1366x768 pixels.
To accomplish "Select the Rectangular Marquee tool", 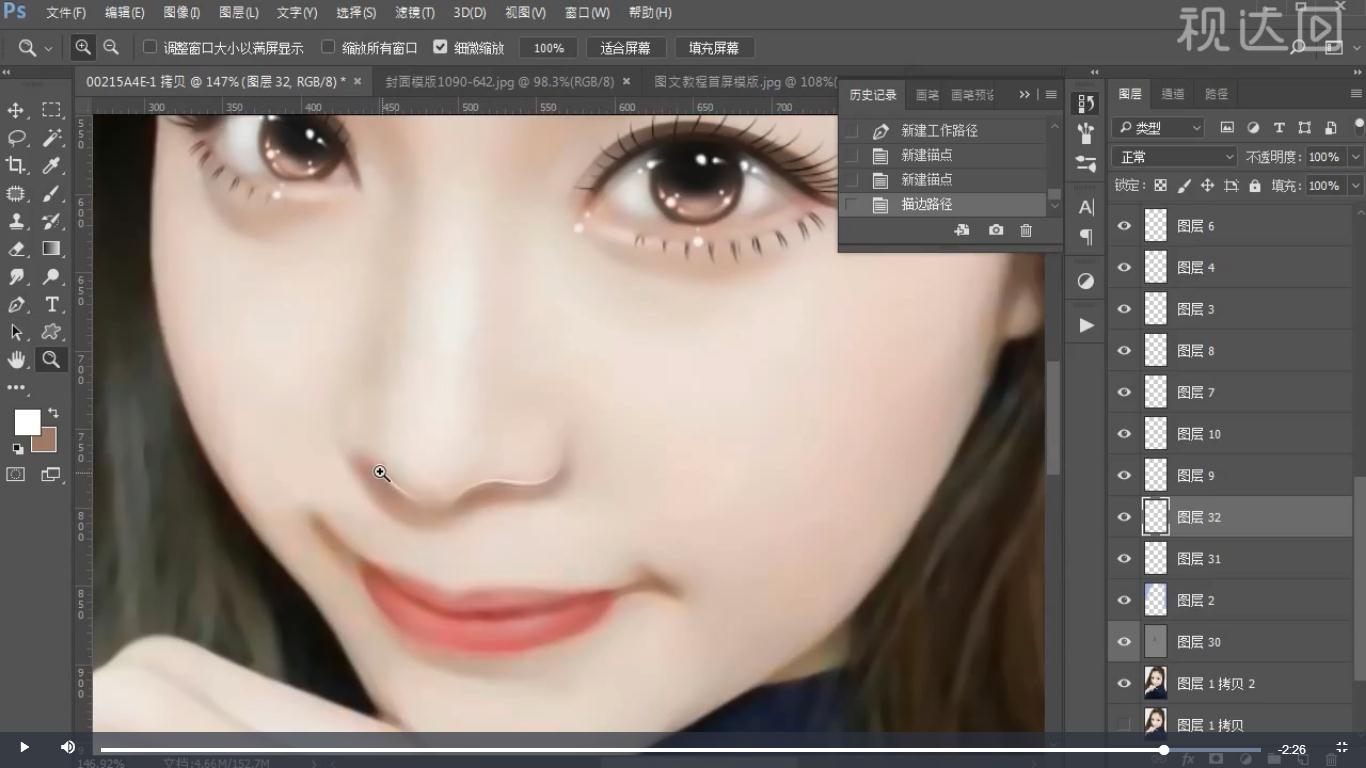I will point(51,110).
